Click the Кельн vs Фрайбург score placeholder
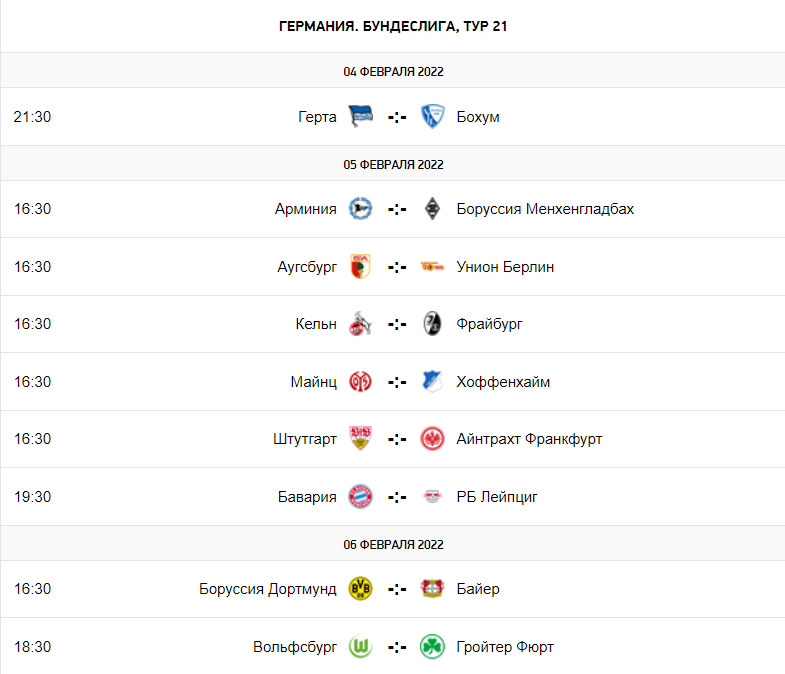This screenshot has height=674, width=785. (397, 324)
